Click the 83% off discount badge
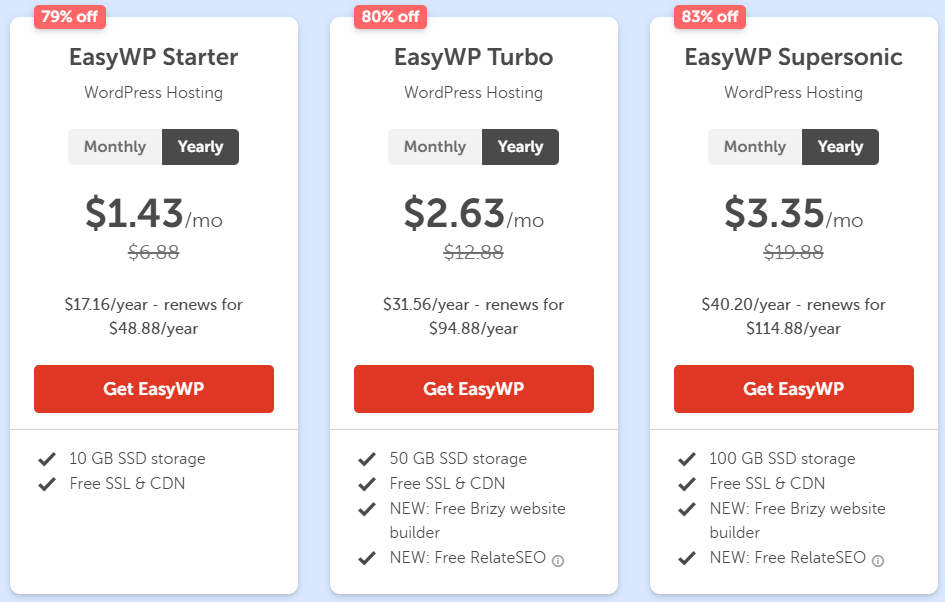Screen dimensions: 945x602 pyautogui.click(x=710, y=16)
